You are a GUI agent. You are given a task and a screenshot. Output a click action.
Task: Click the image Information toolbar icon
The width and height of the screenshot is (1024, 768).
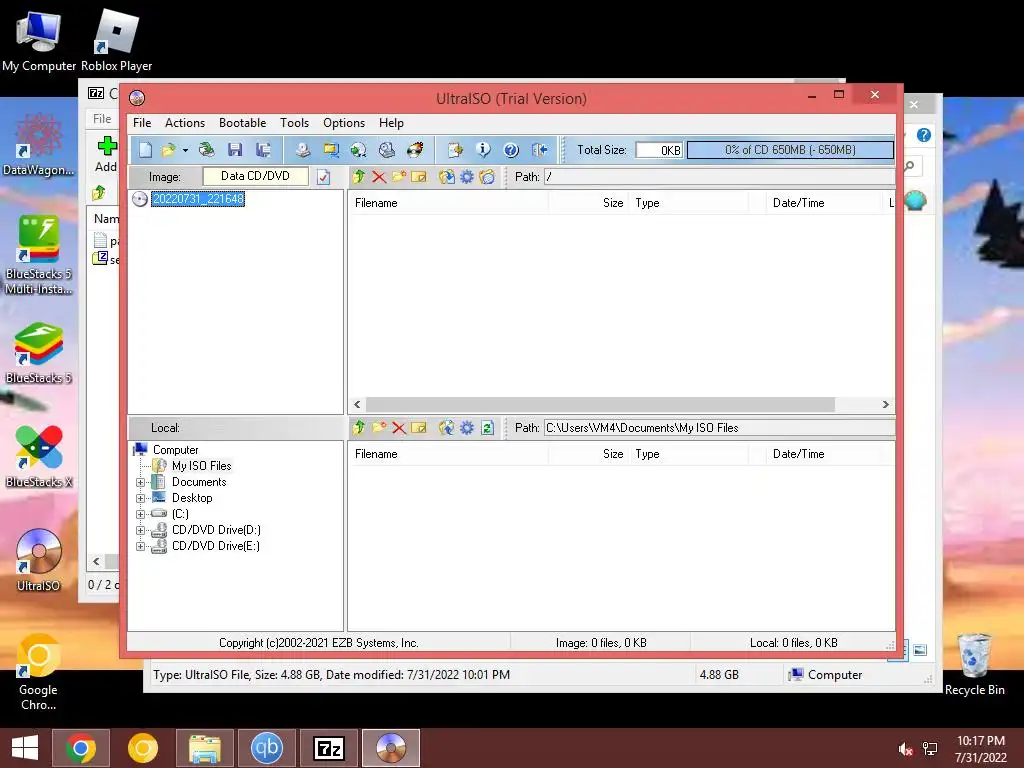(483, 150)
